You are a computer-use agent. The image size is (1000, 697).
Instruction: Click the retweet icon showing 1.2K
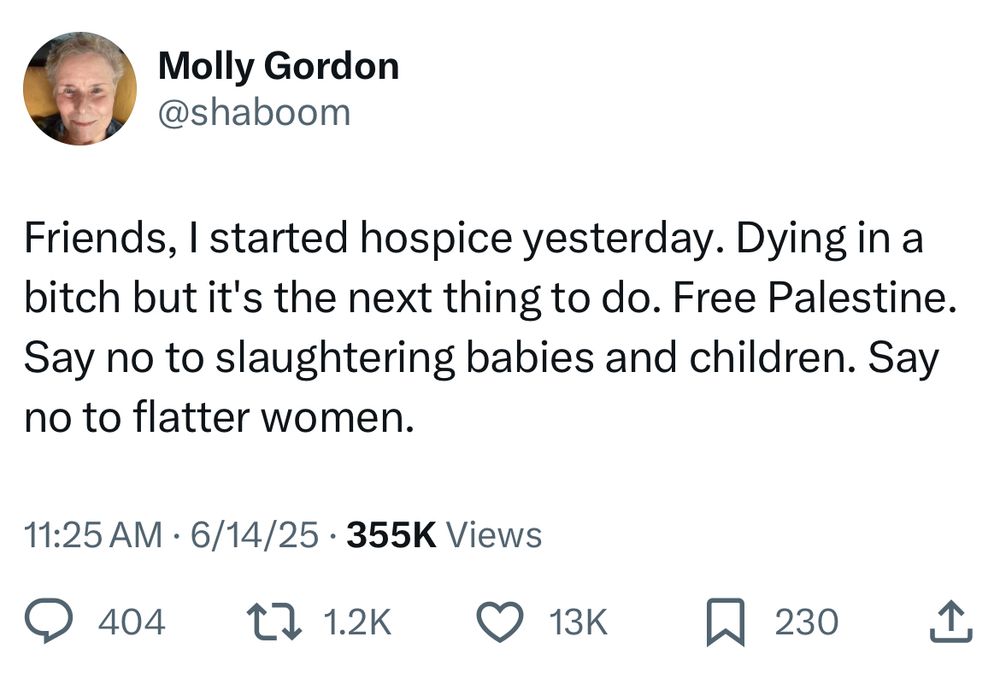(x=275, y=621)
